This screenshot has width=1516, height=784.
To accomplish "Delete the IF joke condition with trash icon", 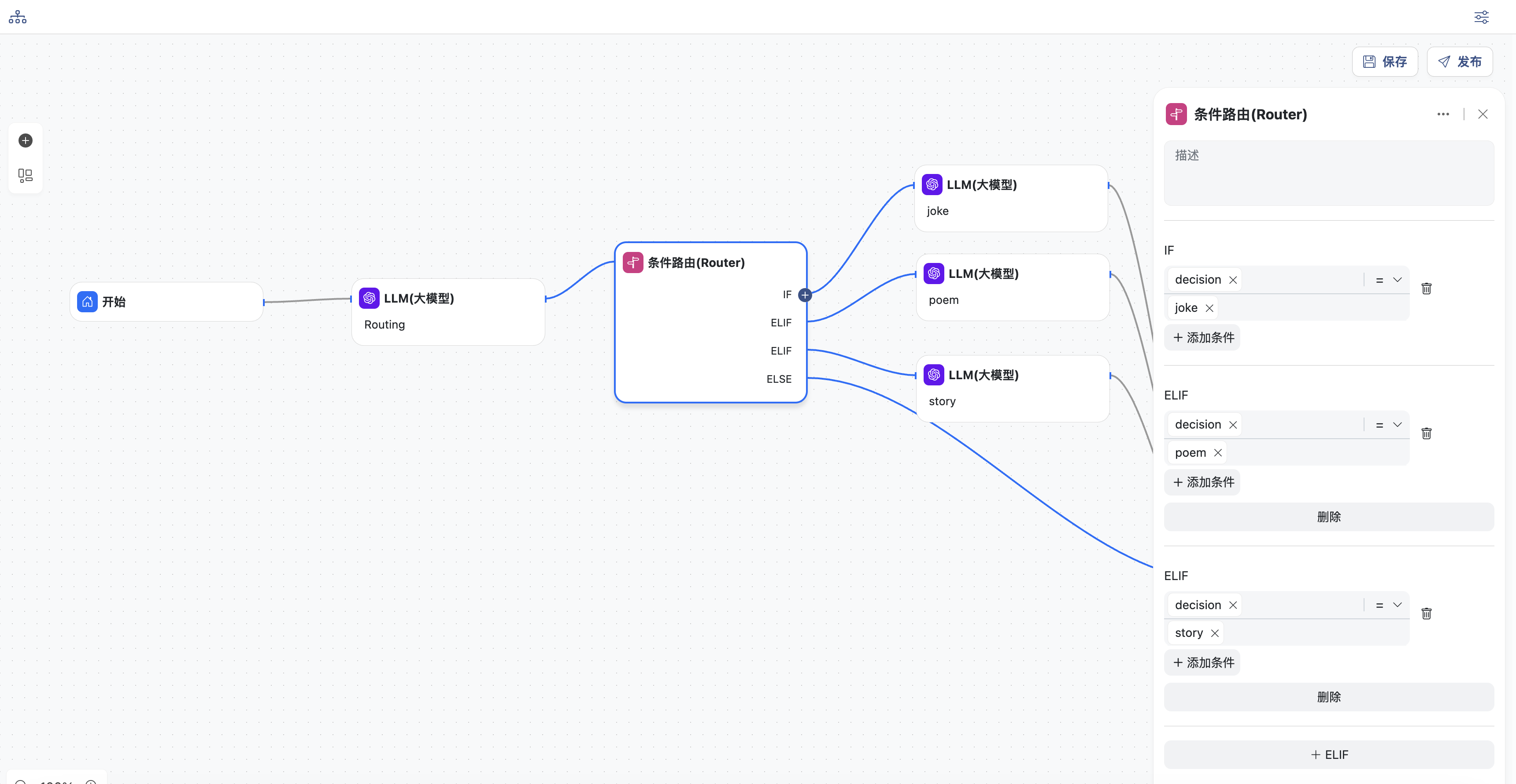I will (1427, 288).
